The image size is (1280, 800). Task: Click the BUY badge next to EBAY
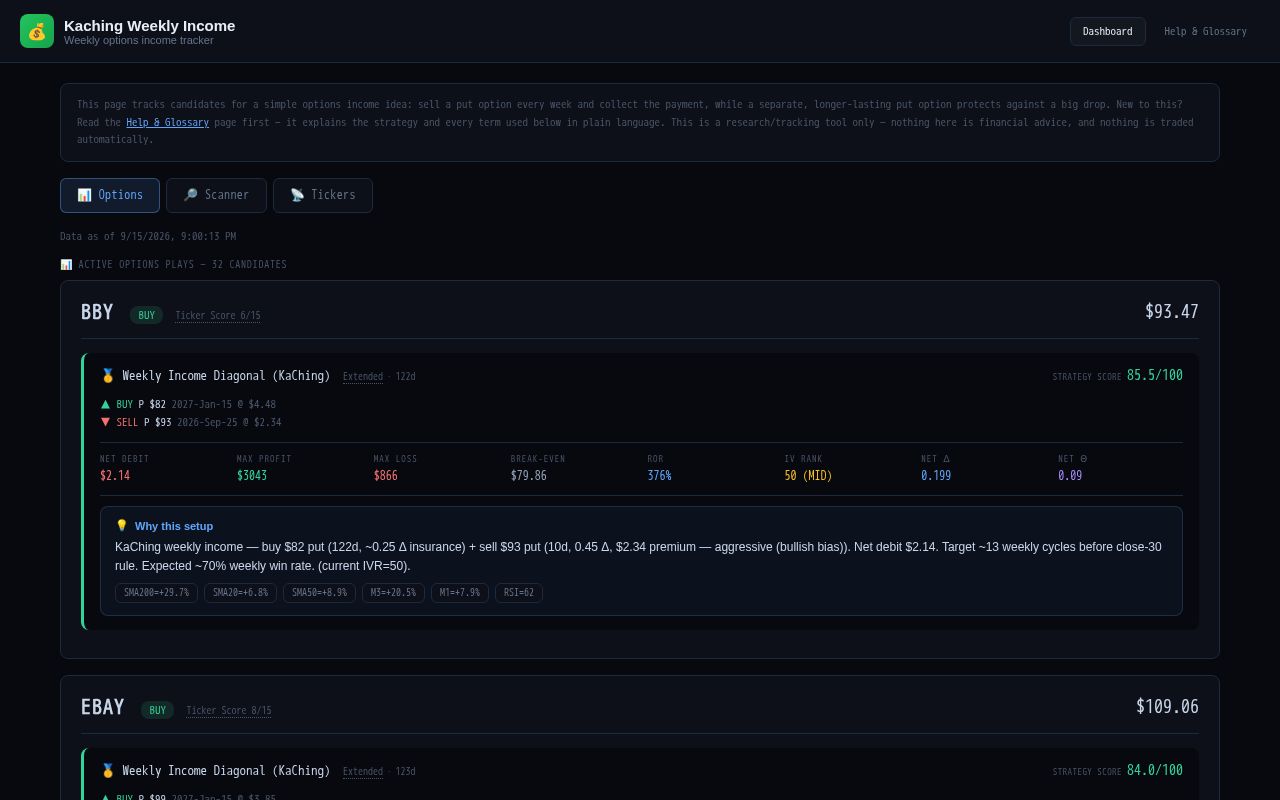point(157,710)
